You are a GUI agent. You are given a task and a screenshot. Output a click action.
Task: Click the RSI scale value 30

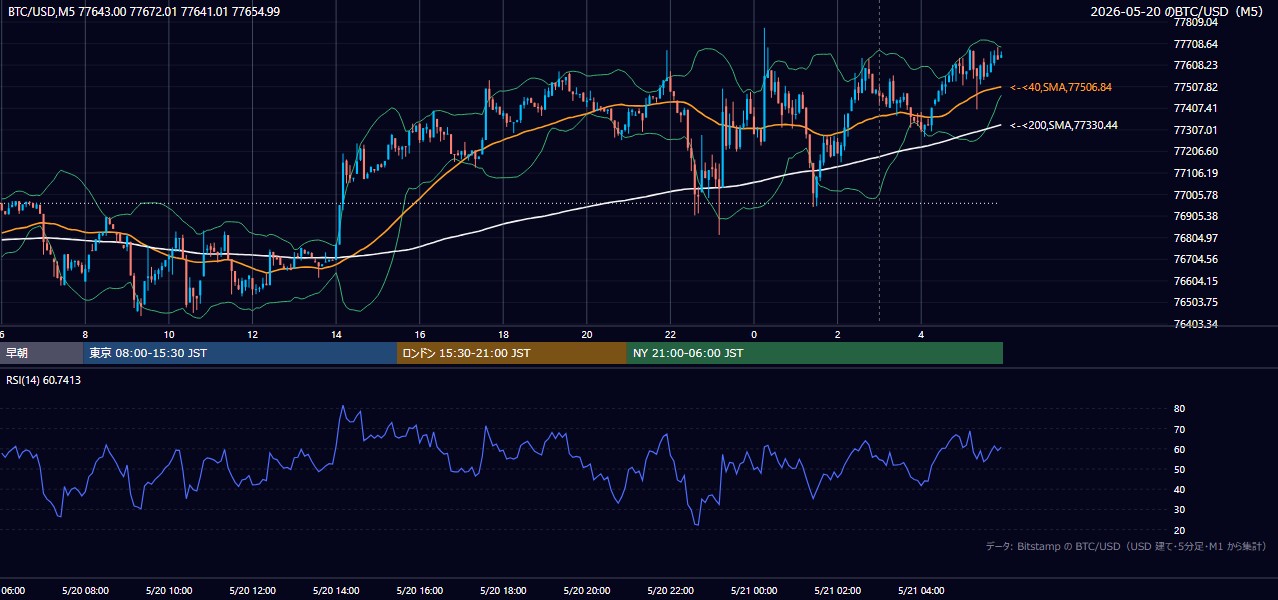[x=1179, y=510]
